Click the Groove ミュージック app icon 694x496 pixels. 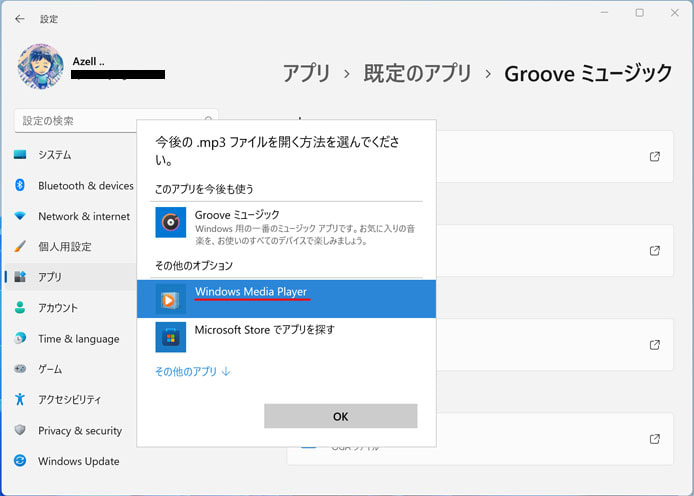(x=170, y=222)
